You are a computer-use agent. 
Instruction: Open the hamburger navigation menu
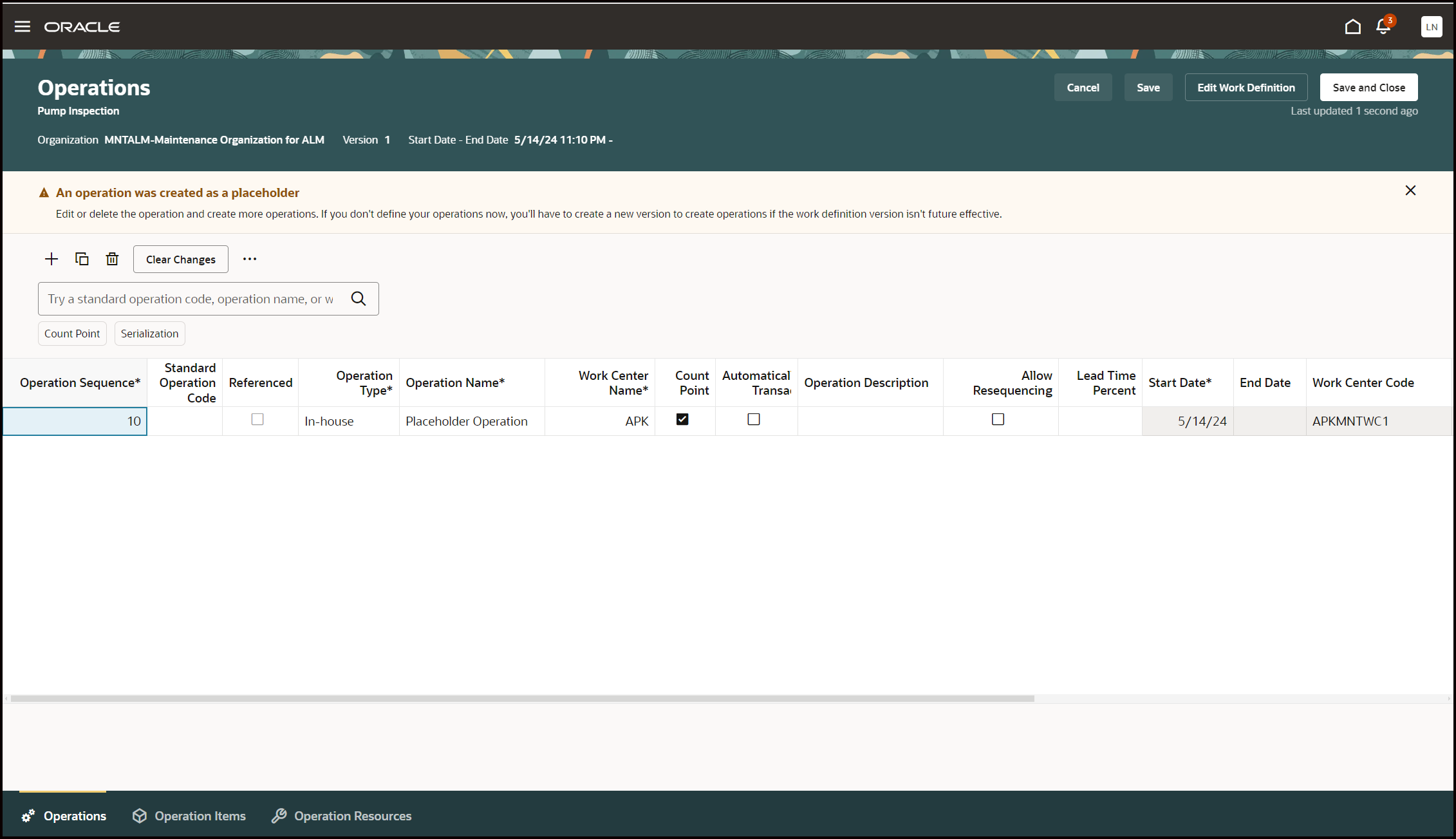pyautogui.click(x=23, y=26)
